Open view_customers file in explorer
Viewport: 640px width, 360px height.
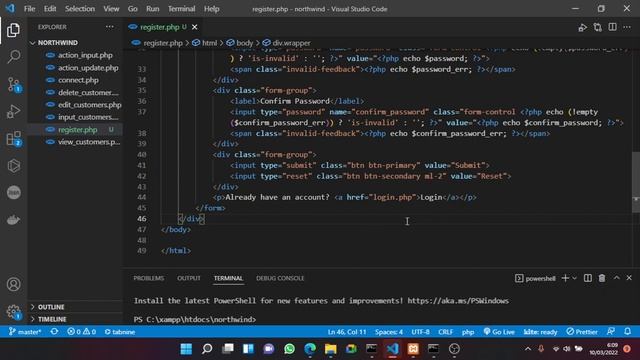[75, 142]
